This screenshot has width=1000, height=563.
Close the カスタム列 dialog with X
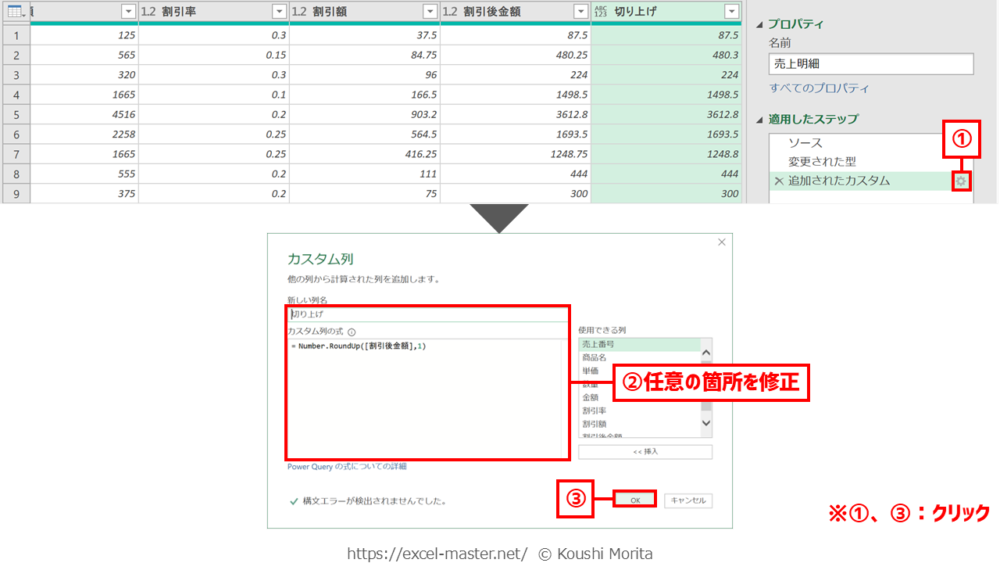pos(721,242)
